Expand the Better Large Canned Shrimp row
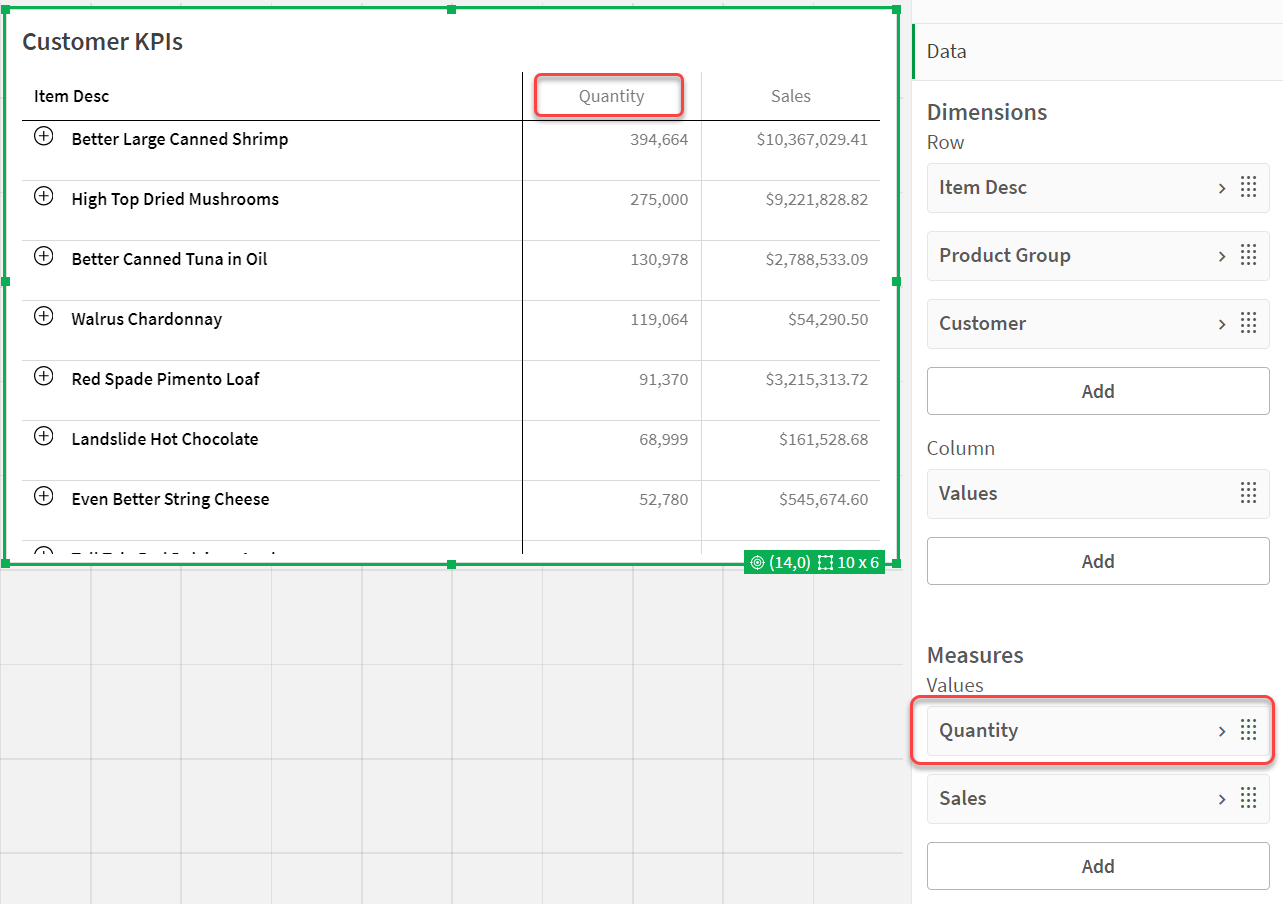 43,136
